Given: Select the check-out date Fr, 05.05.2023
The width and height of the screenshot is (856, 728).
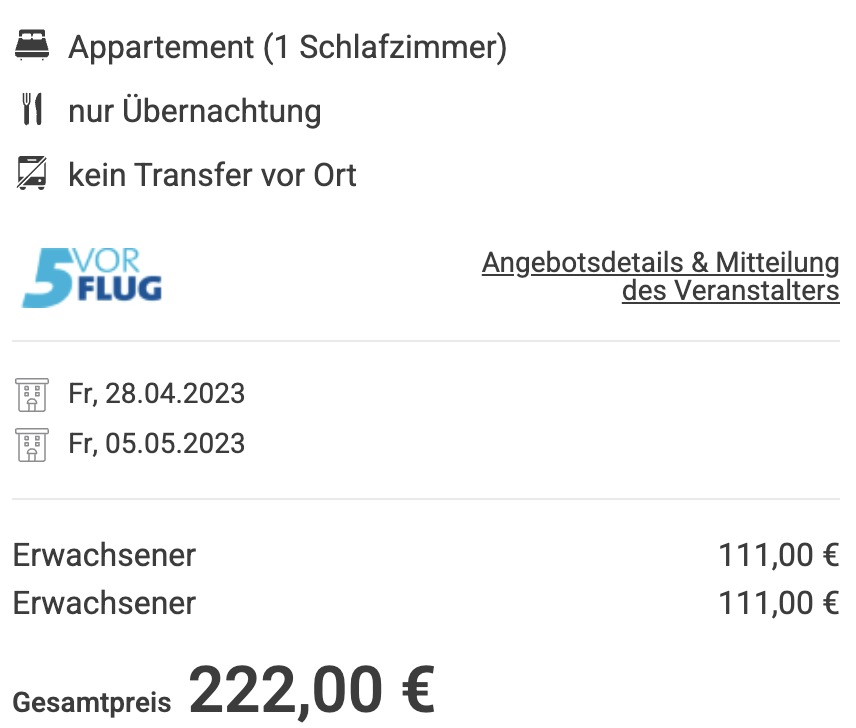Looking at the screenshot, I should point(157,443).
